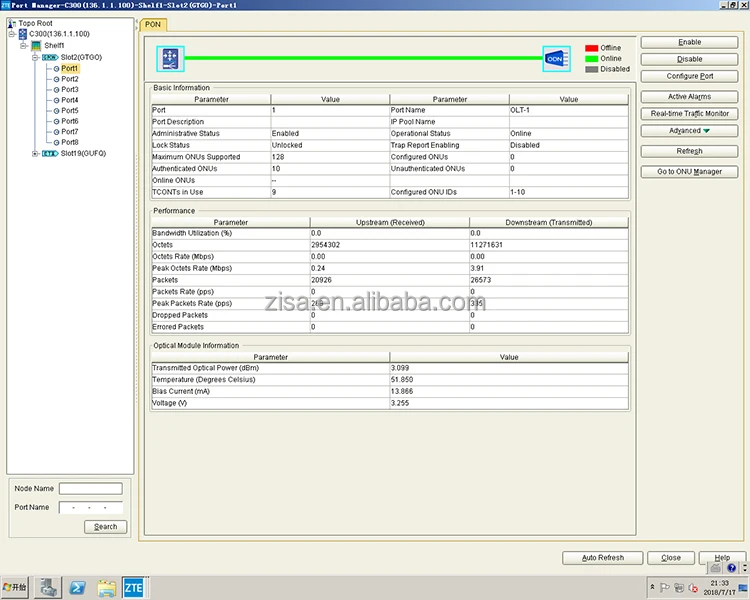Click the Slot2(GTGO) card icon
This screenshot has height=600, width=750.
click(x=50, y=57)
